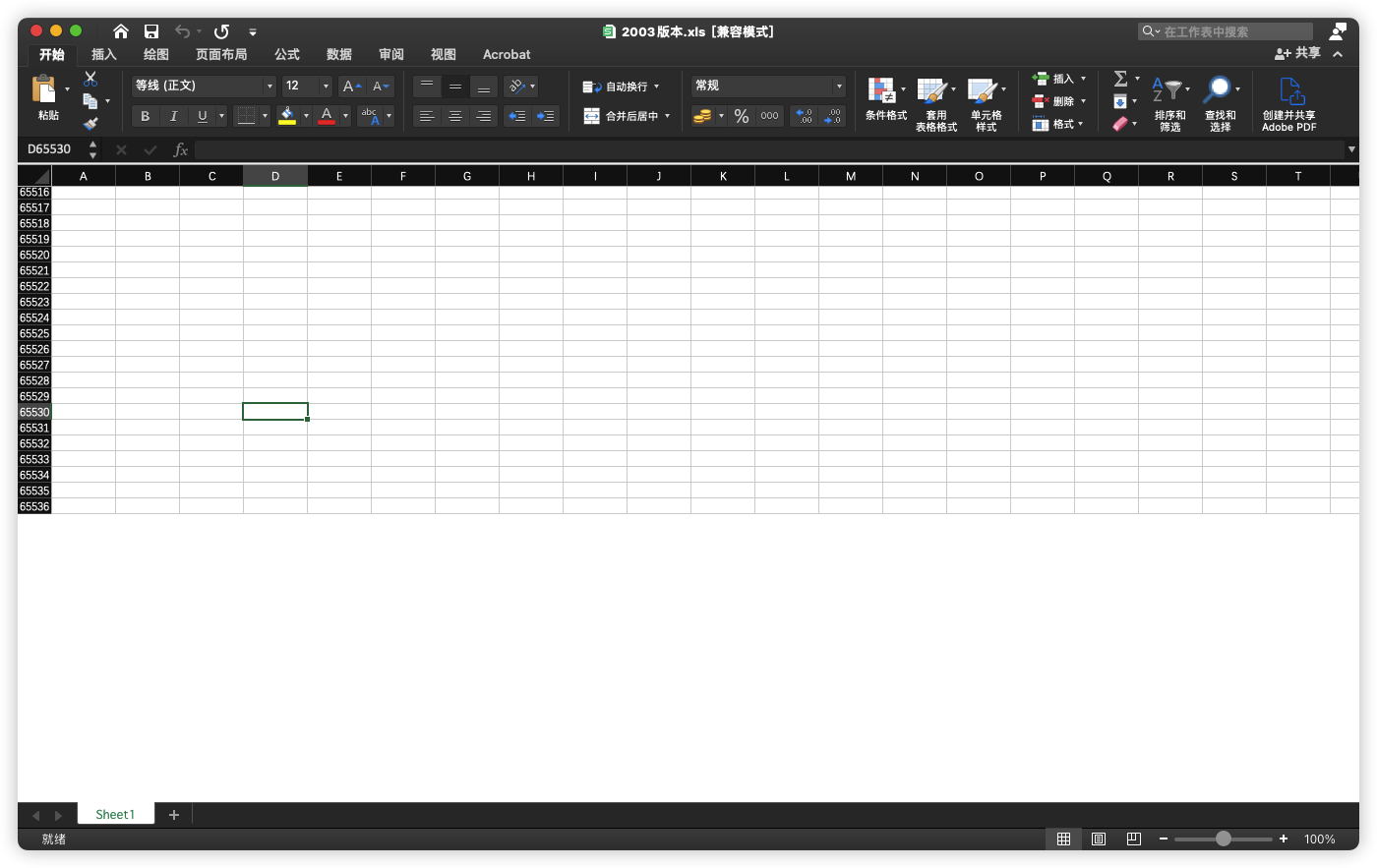
Task: Click the zoom slider handle
Action: pyautogui.click(x=1224, y=839)
